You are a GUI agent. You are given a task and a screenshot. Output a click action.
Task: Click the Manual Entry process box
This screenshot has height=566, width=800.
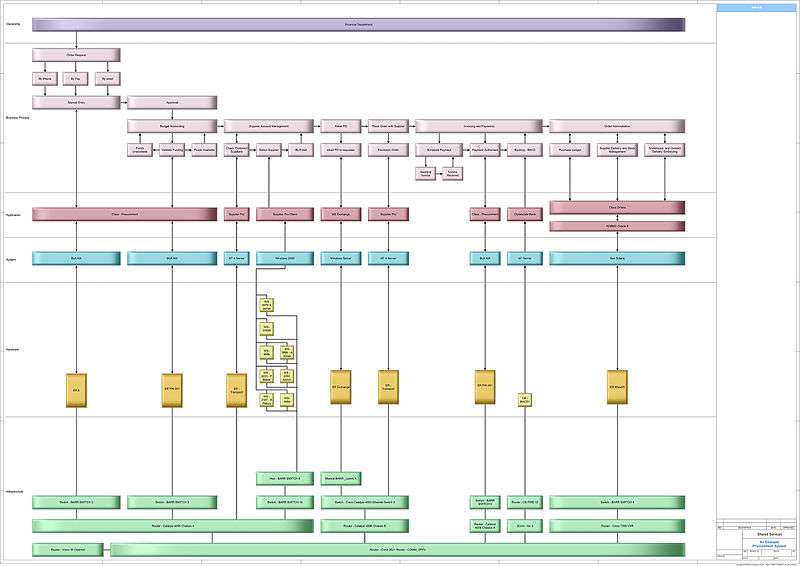(76, 102)
